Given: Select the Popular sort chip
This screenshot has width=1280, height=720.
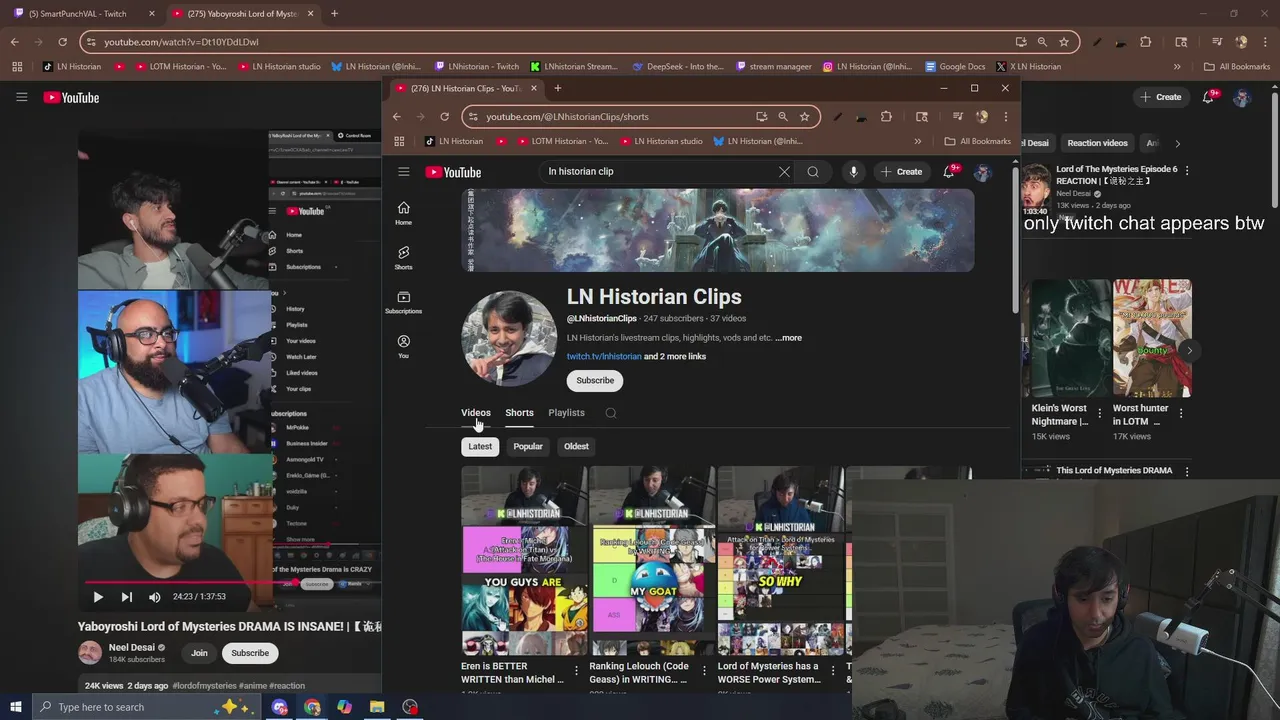Looking at the screenshot, I should click(x=528, y=446).
